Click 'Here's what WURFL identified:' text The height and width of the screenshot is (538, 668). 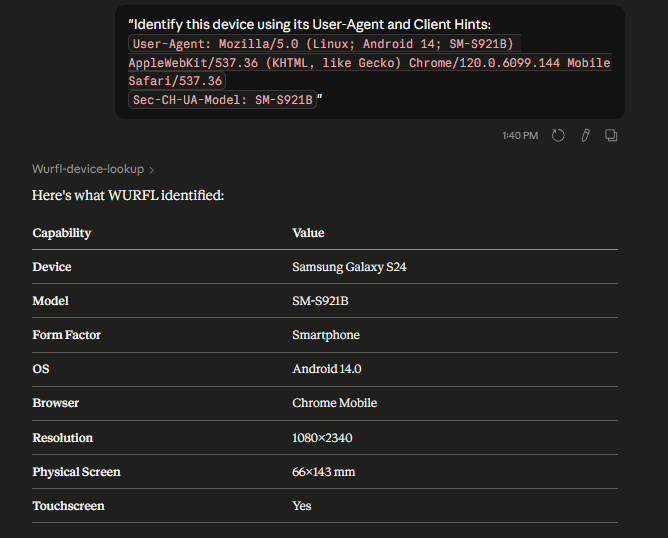tap(128, 195)
